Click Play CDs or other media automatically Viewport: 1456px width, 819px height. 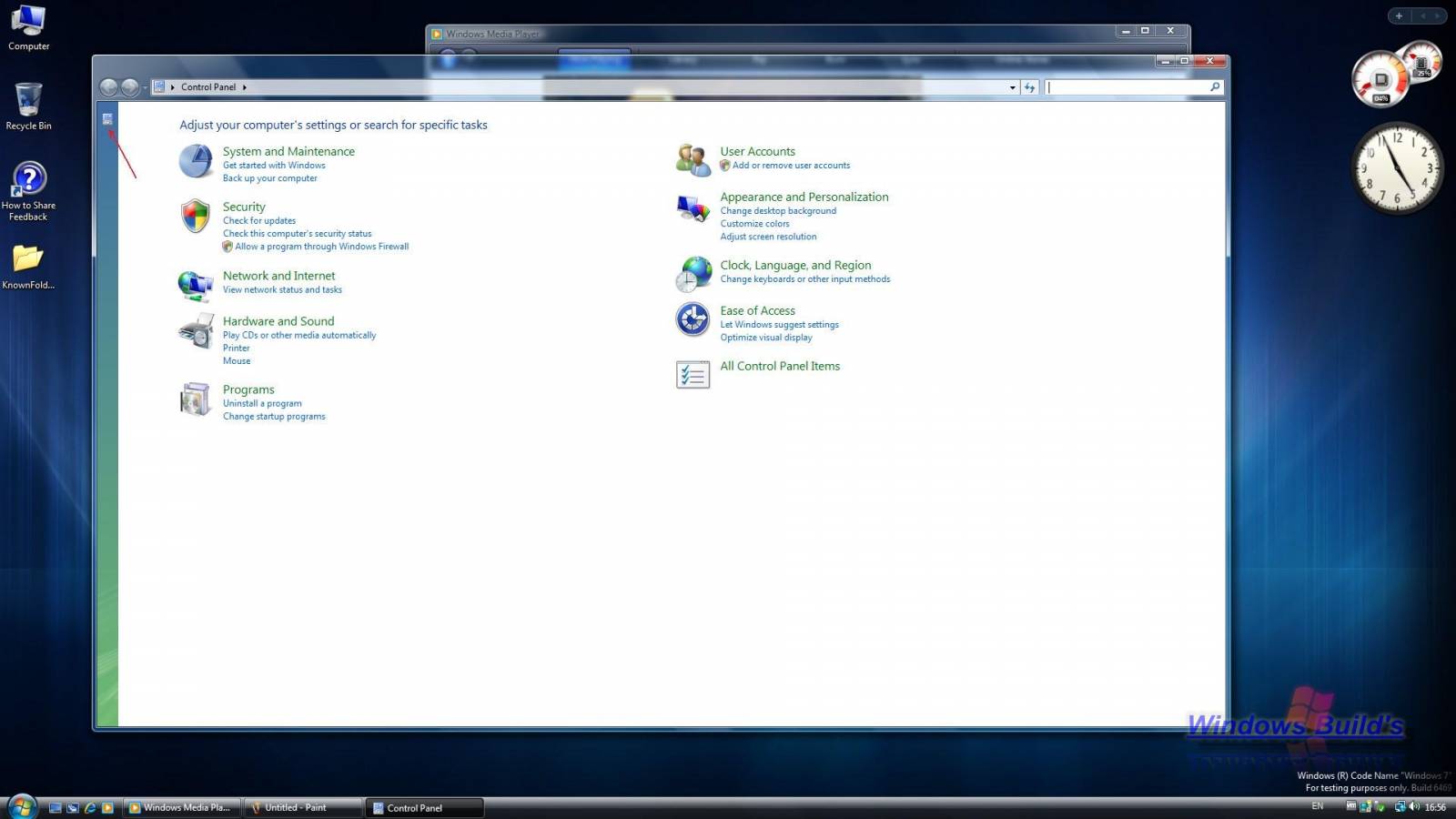[299, 336]
